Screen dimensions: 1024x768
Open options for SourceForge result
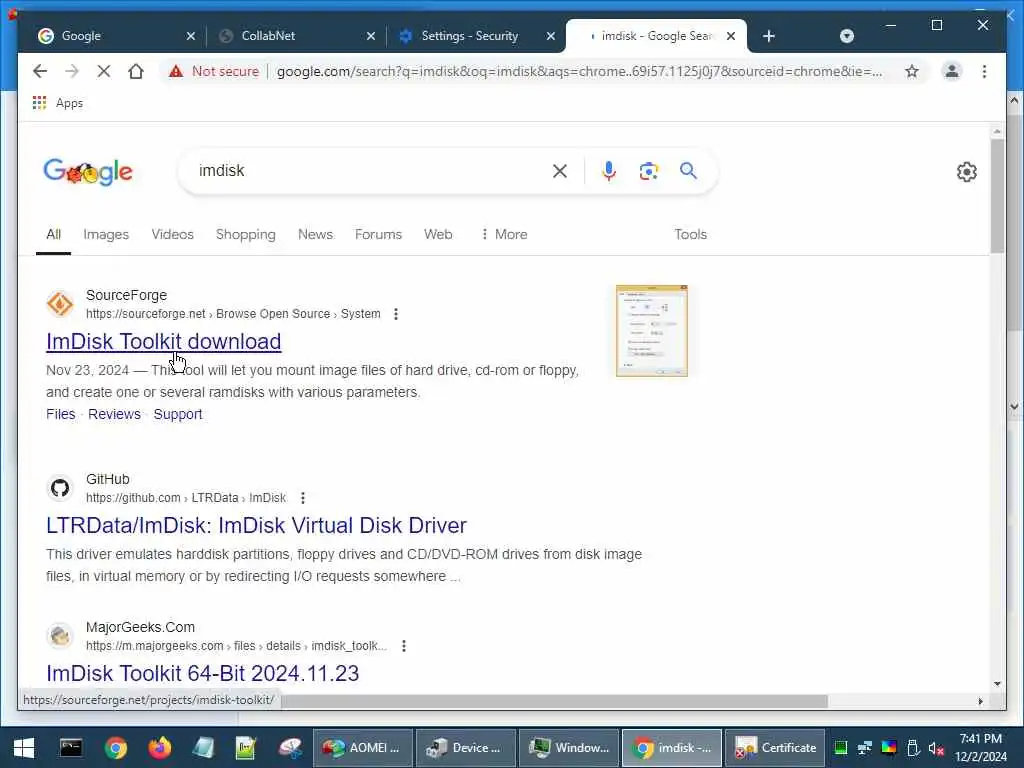[x=396, y=314]
